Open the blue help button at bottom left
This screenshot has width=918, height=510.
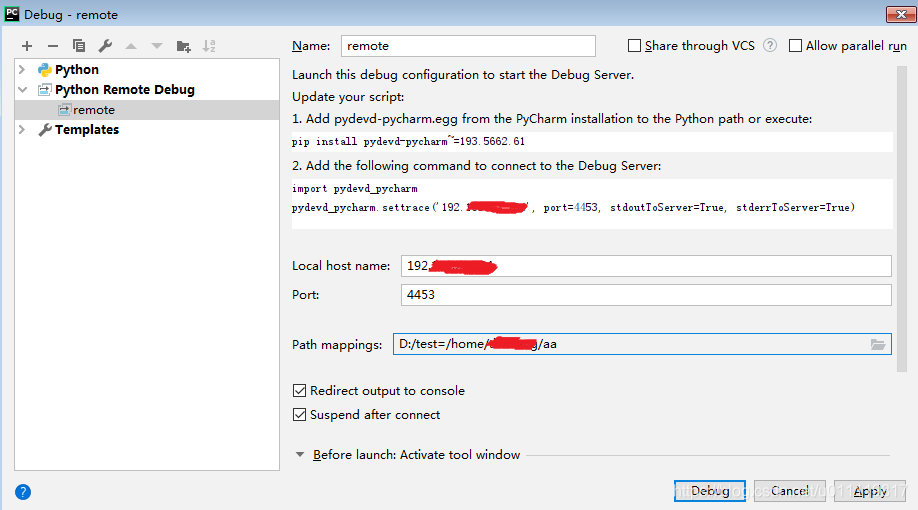pos(23,492)
